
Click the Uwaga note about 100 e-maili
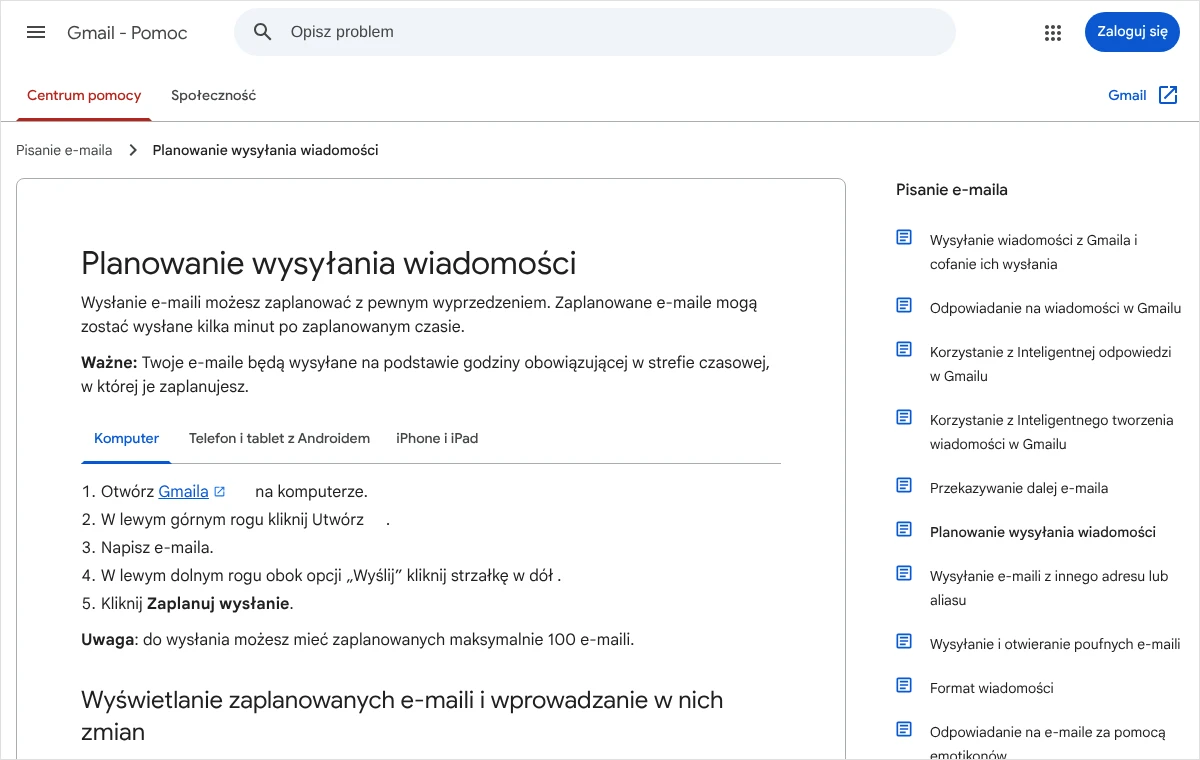click(358, 639)
